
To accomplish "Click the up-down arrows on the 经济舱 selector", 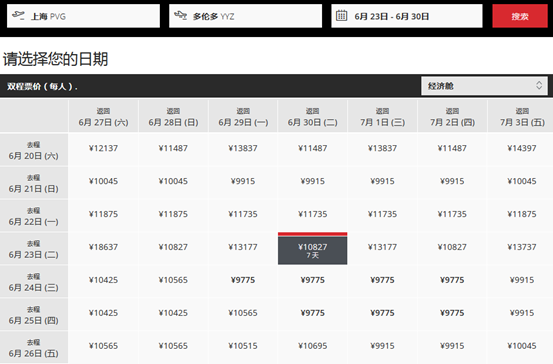I will [x=539, y=85].
